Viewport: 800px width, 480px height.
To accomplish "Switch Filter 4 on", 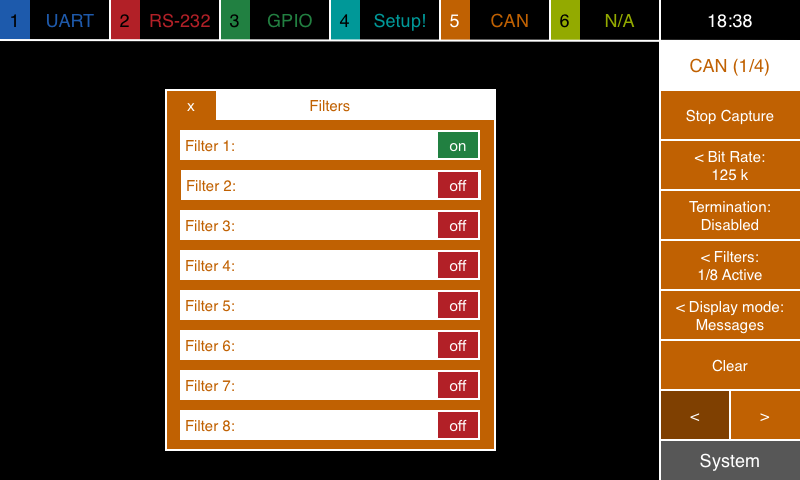I will pos(458,265).
